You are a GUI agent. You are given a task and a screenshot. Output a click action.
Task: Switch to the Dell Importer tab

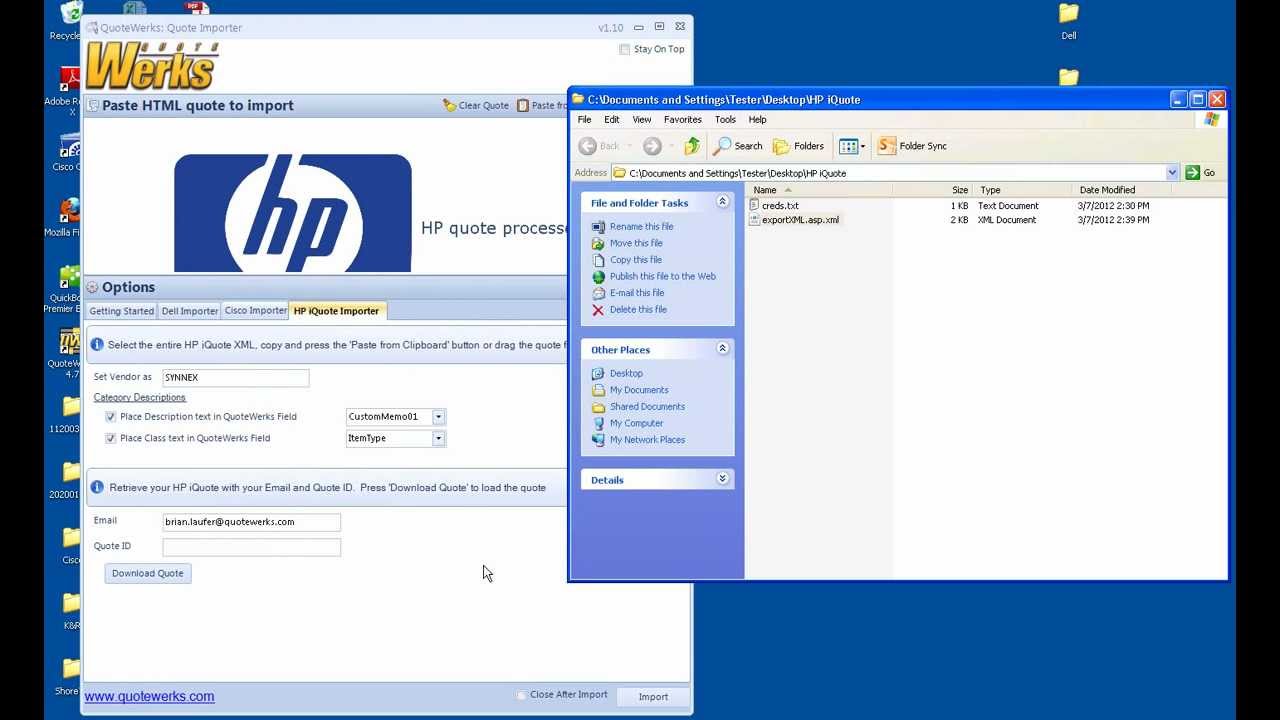190,311
